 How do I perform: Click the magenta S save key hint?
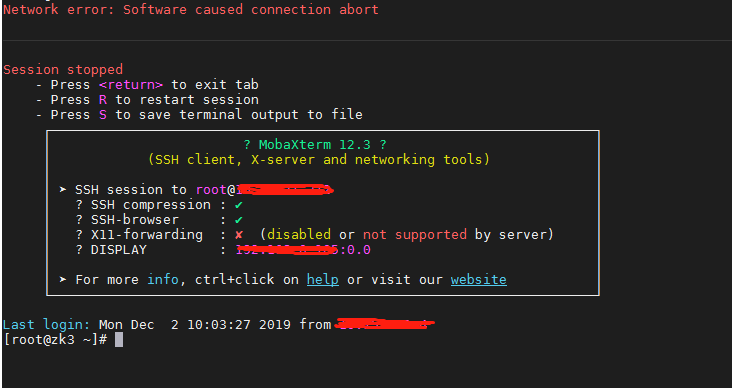tap(103, 115)
